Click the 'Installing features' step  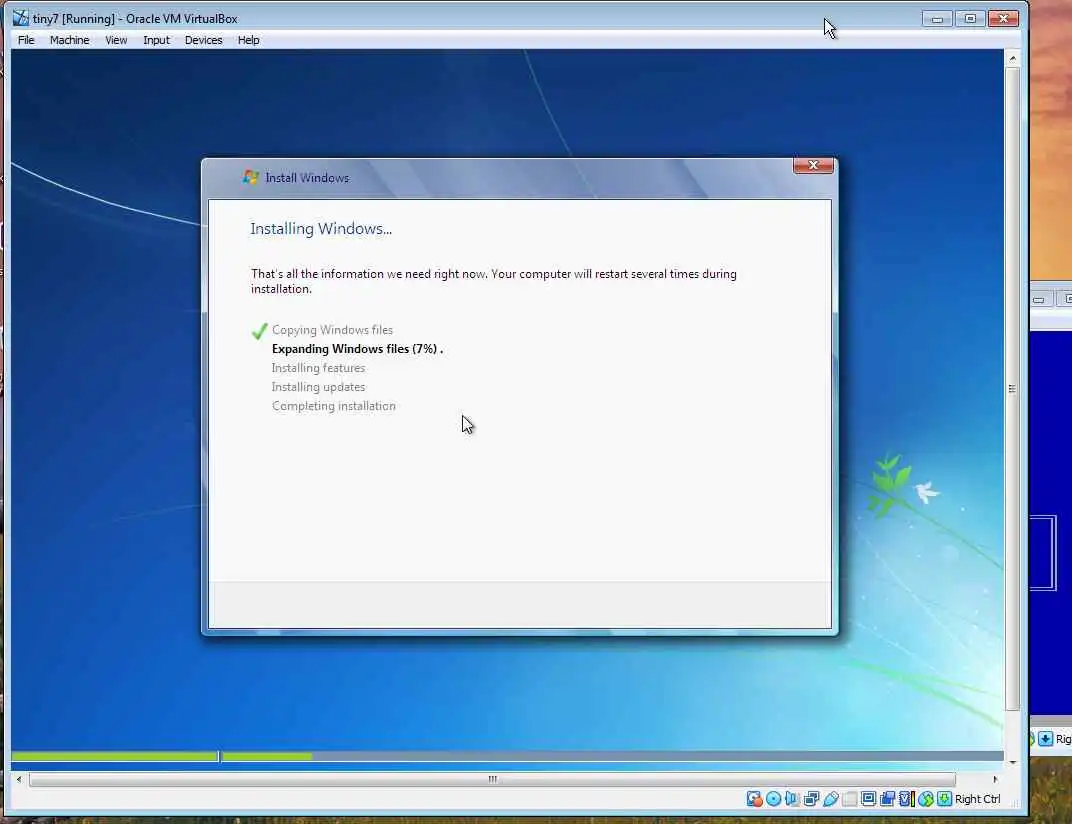point(319,368)
